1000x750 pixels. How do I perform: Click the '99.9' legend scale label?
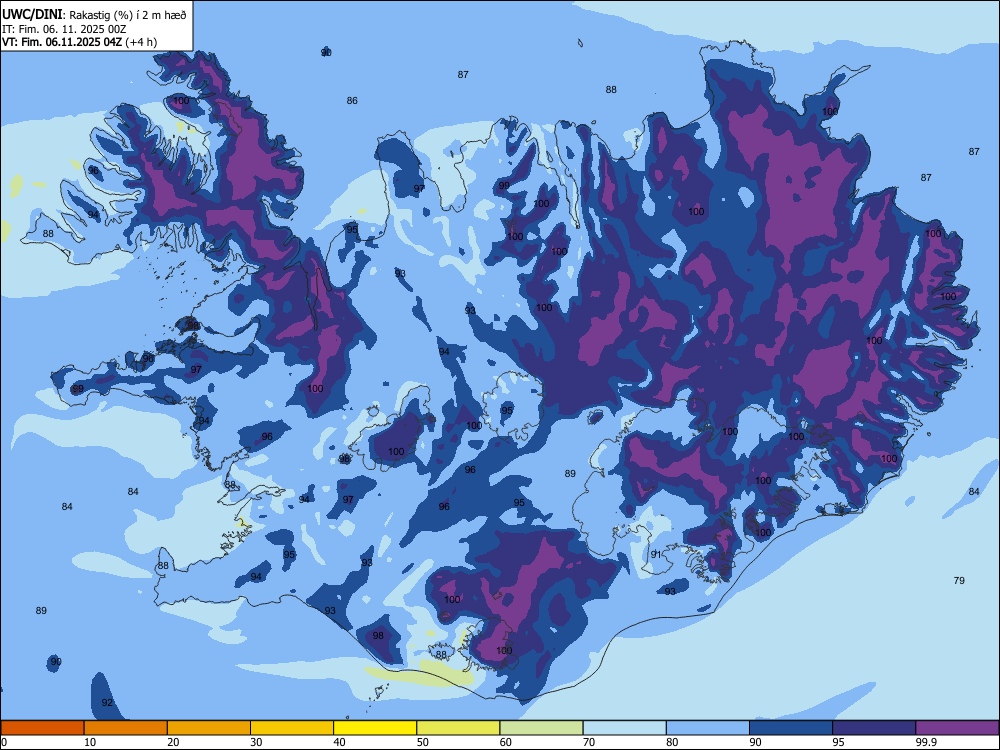coord(926,742)
